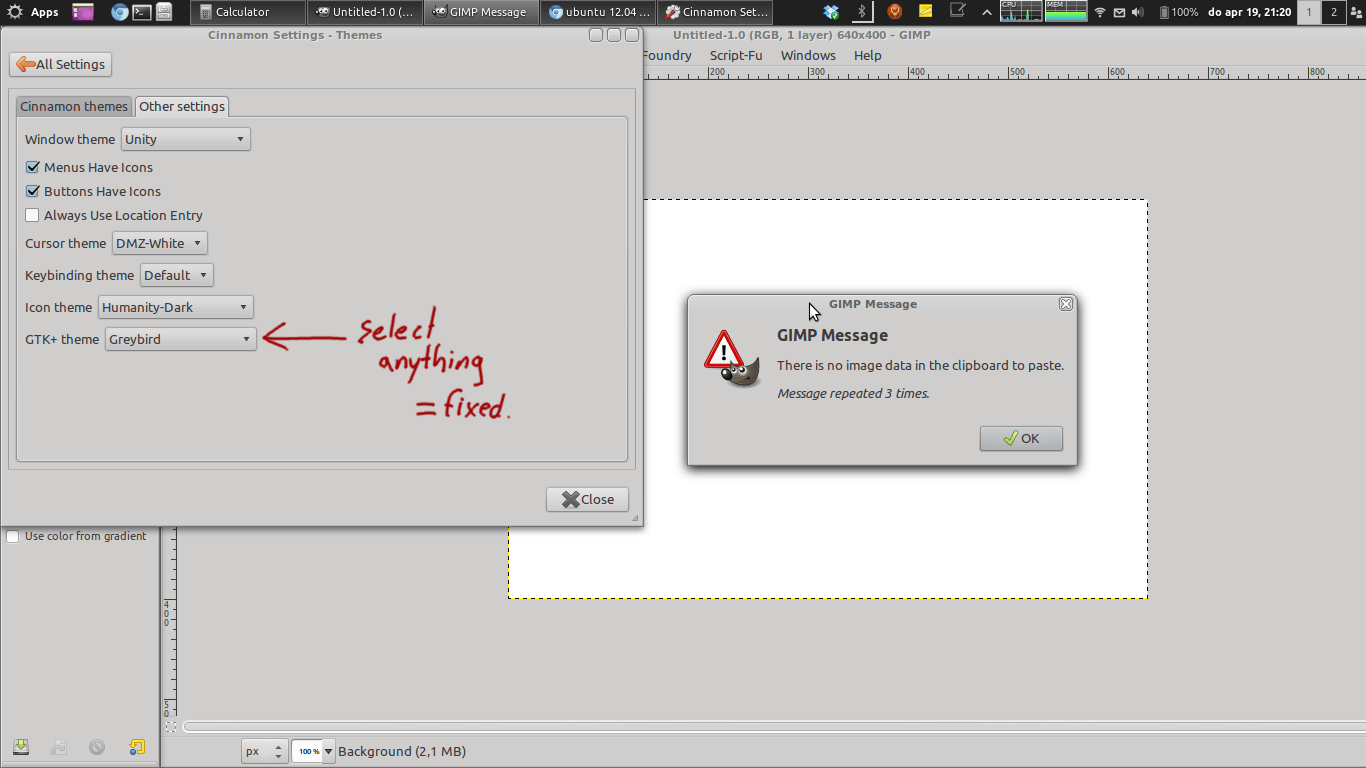Switch to the Cinnamon themes tab

click(74, 106)
